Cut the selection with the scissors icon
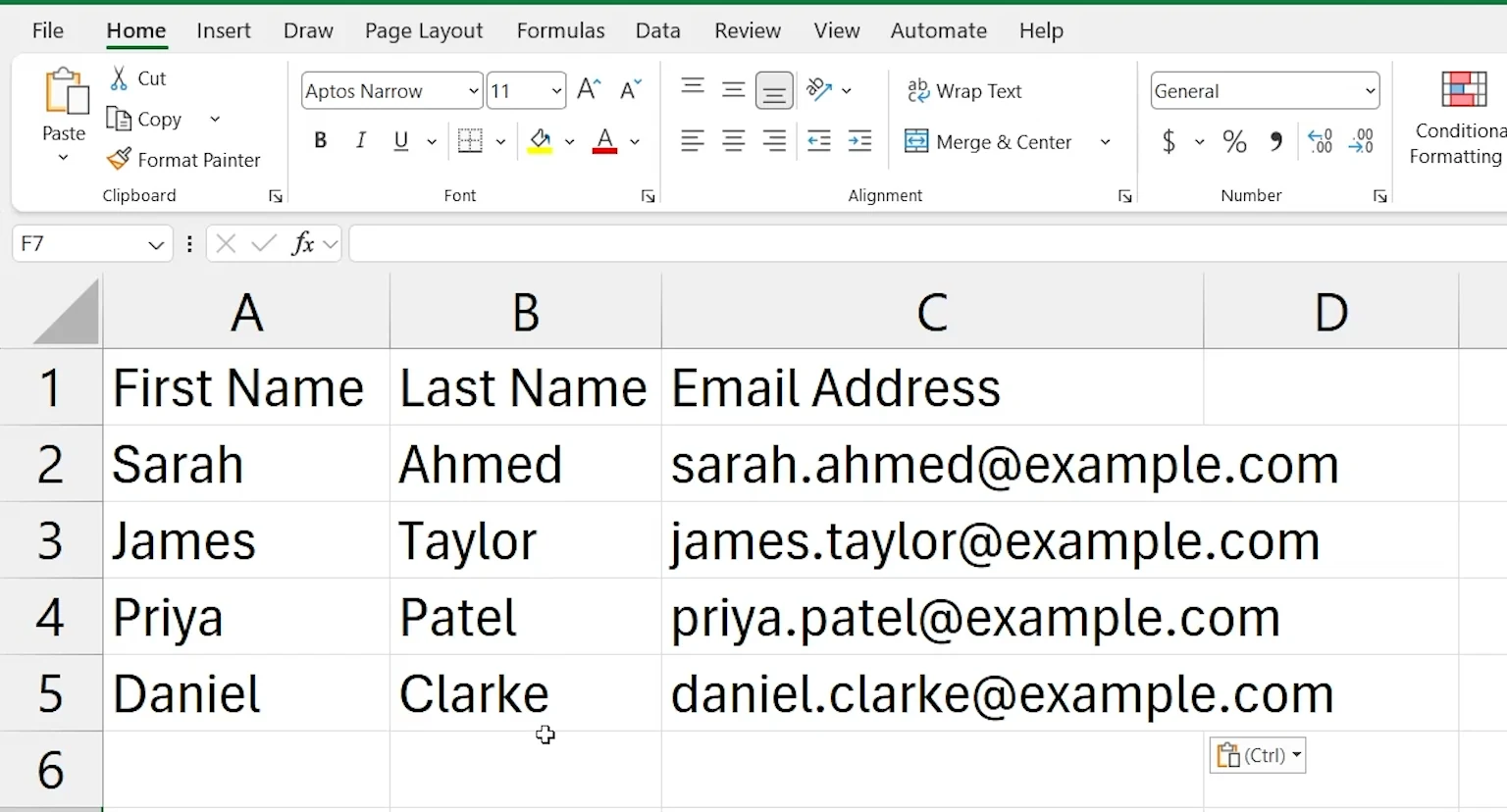The image size is (1507, 812). [120, 78]
